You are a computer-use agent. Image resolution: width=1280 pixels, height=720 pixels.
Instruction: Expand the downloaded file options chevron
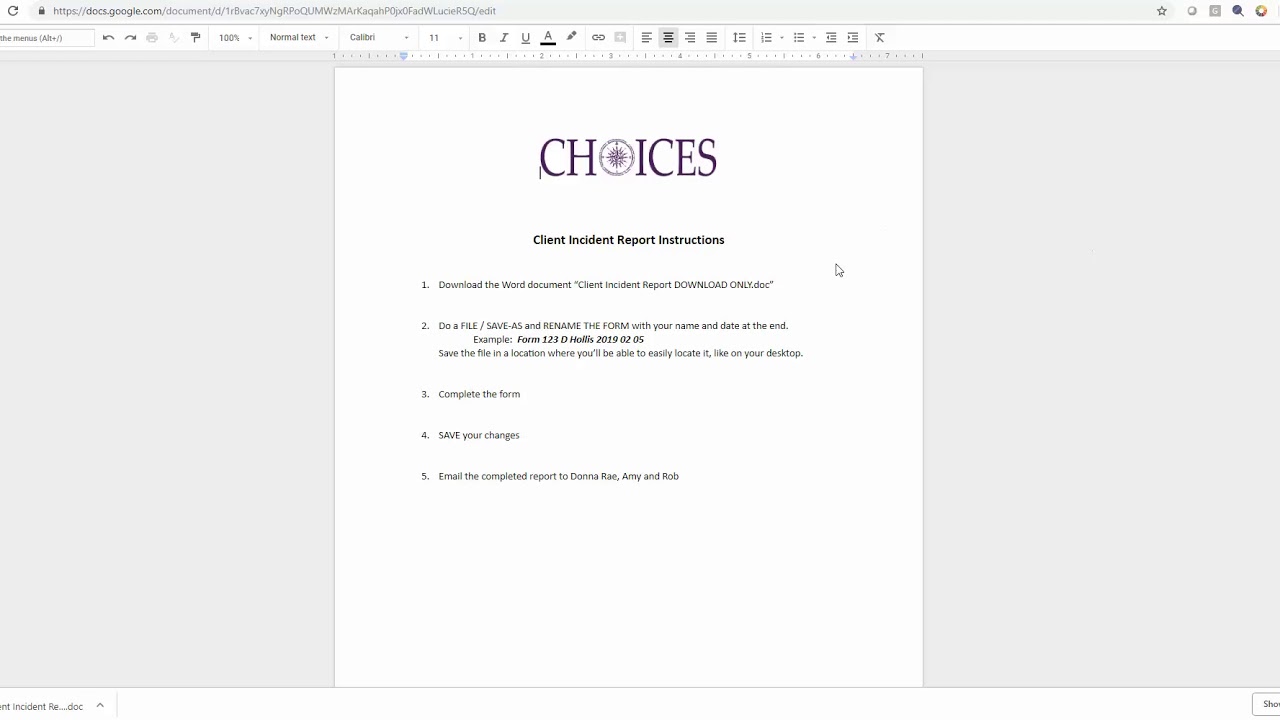pos(100,705)
